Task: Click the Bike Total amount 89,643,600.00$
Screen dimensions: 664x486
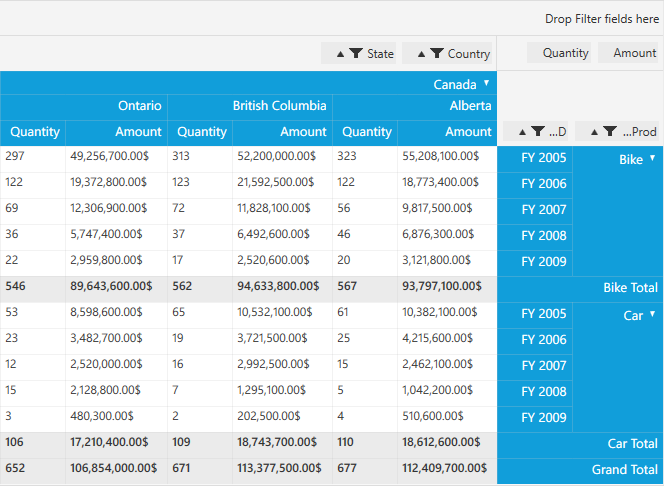Action: [116, 287]
